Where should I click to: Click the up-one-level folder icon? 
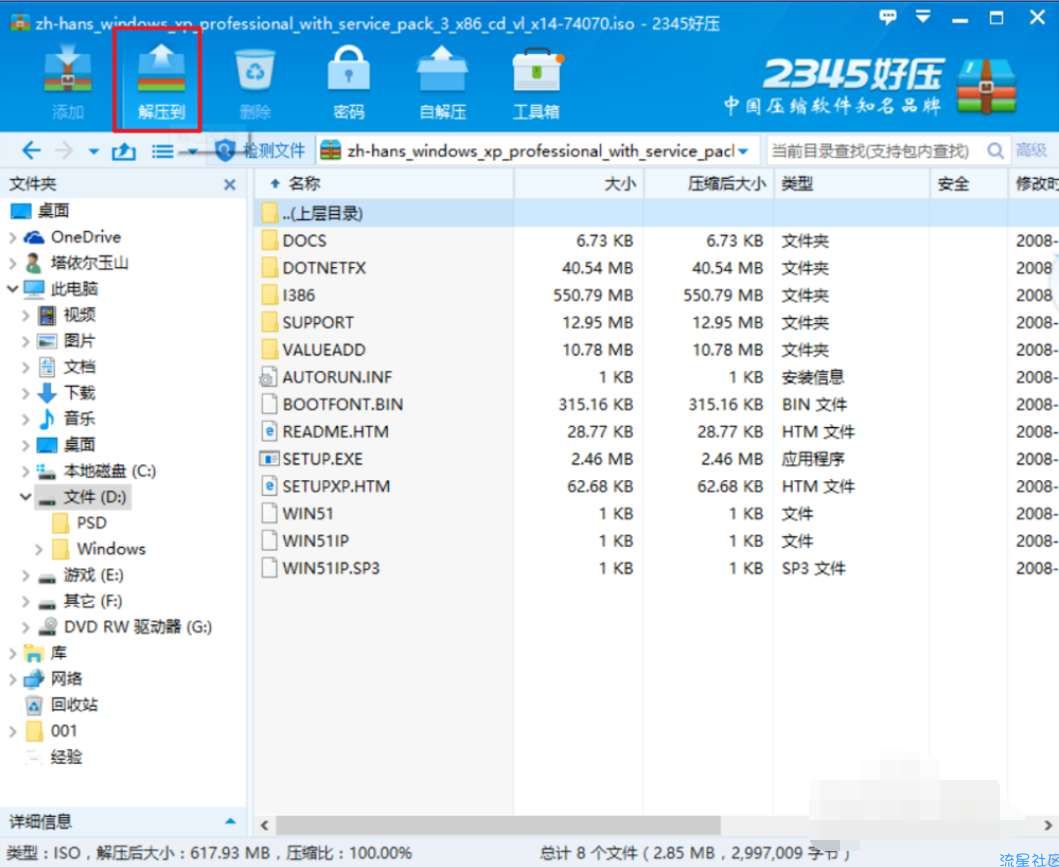click(123, 151)
